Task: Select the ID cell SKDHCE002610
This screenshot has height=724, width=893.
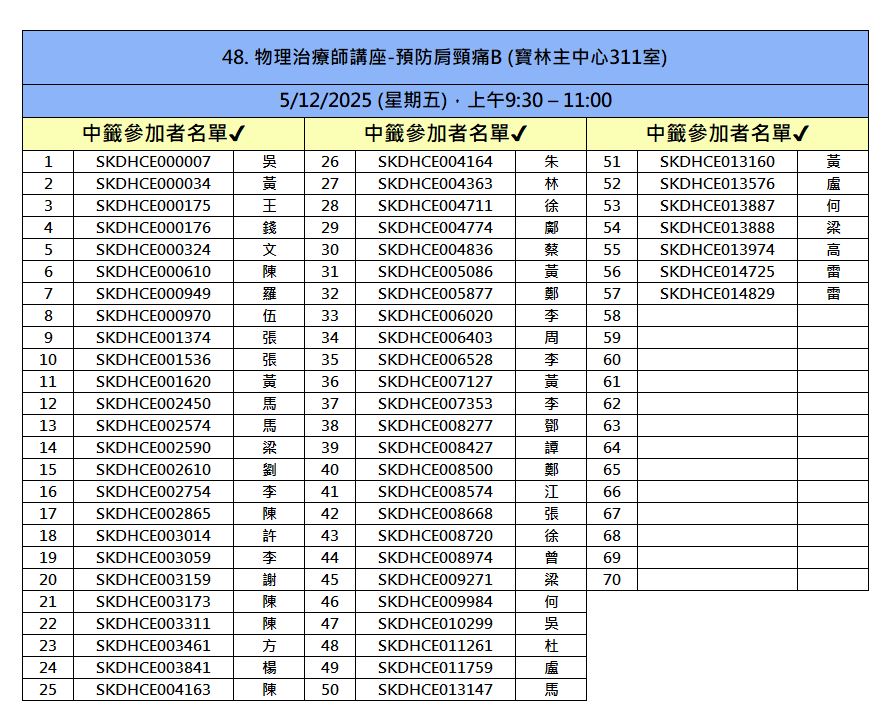Action: pos(153,470)
